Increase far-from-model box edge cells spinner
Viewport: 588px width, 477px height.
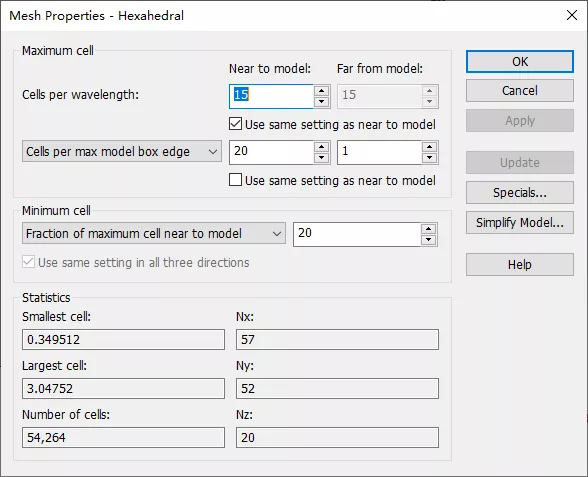(x=429, y=147)
